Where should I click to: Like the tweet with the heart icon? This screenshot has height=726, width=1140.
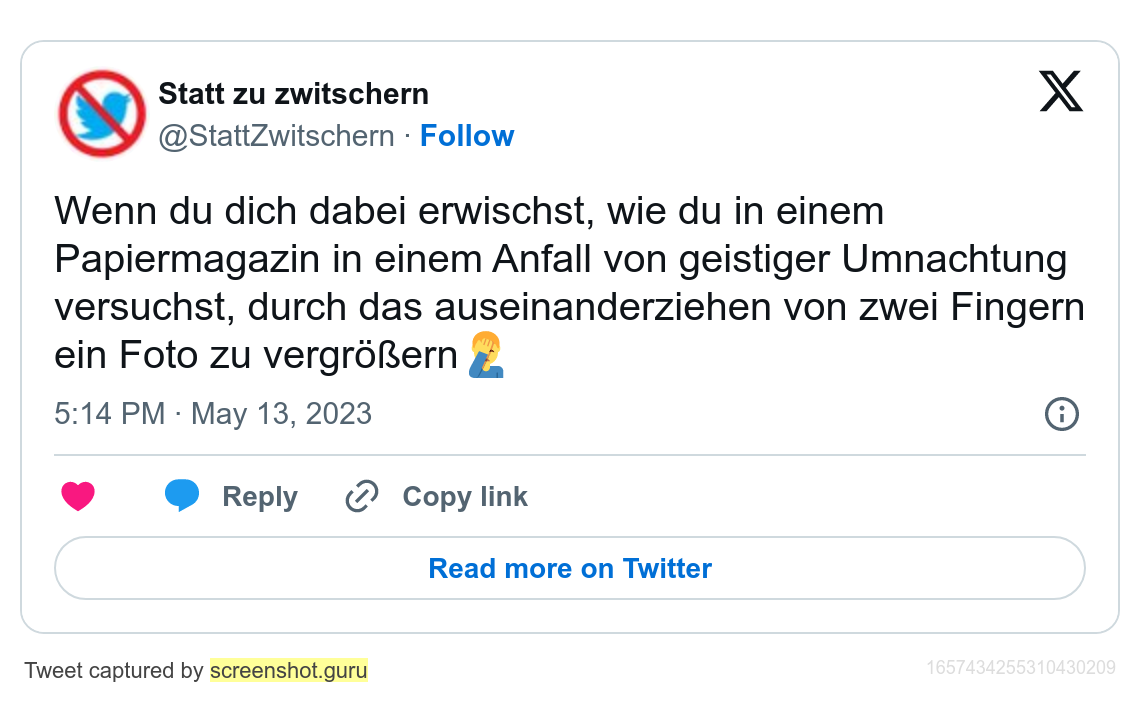pyautogui.click(x=78, y=496)
